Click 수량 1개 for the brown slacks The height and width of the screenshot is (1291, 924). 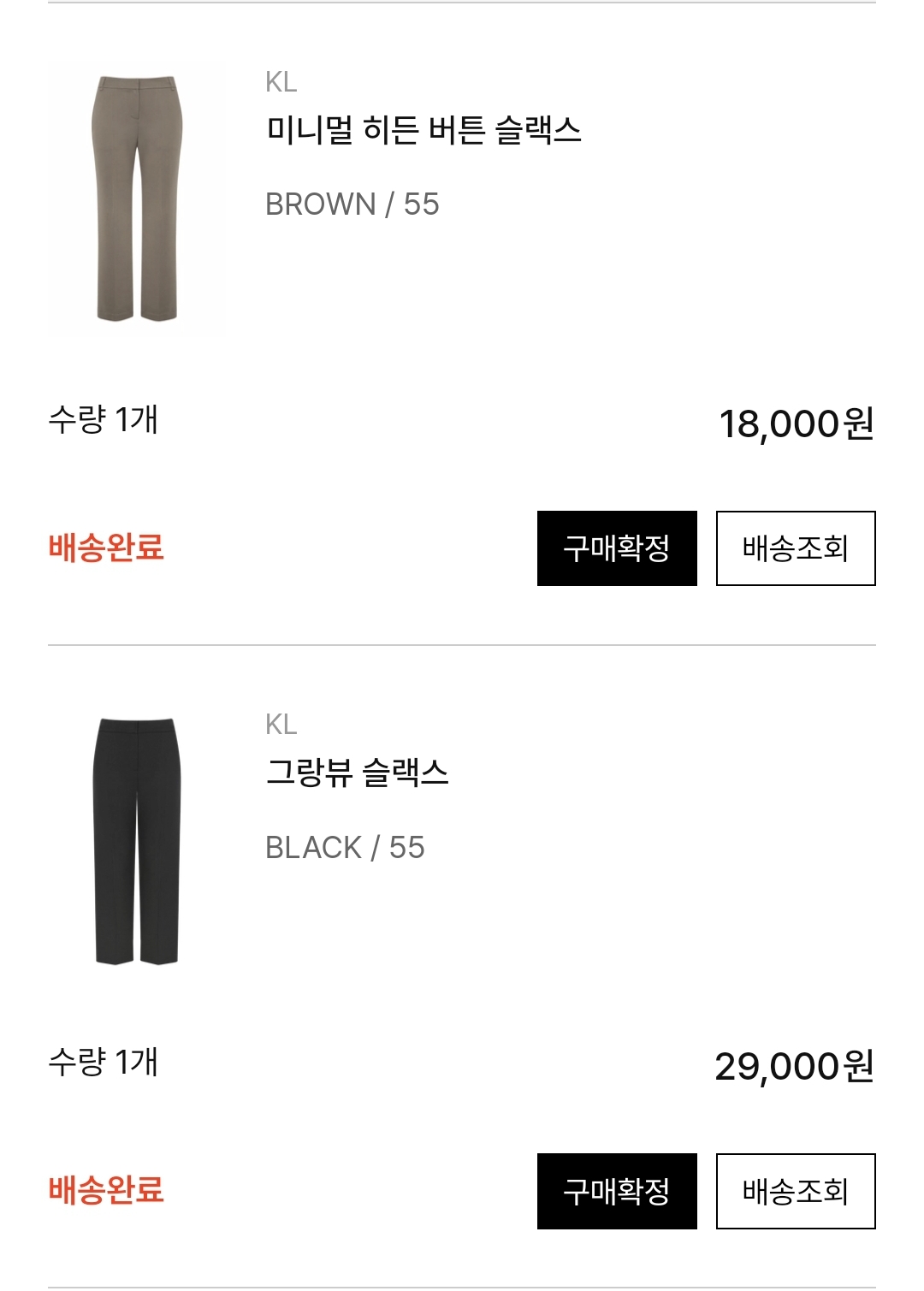click(104, 419)
